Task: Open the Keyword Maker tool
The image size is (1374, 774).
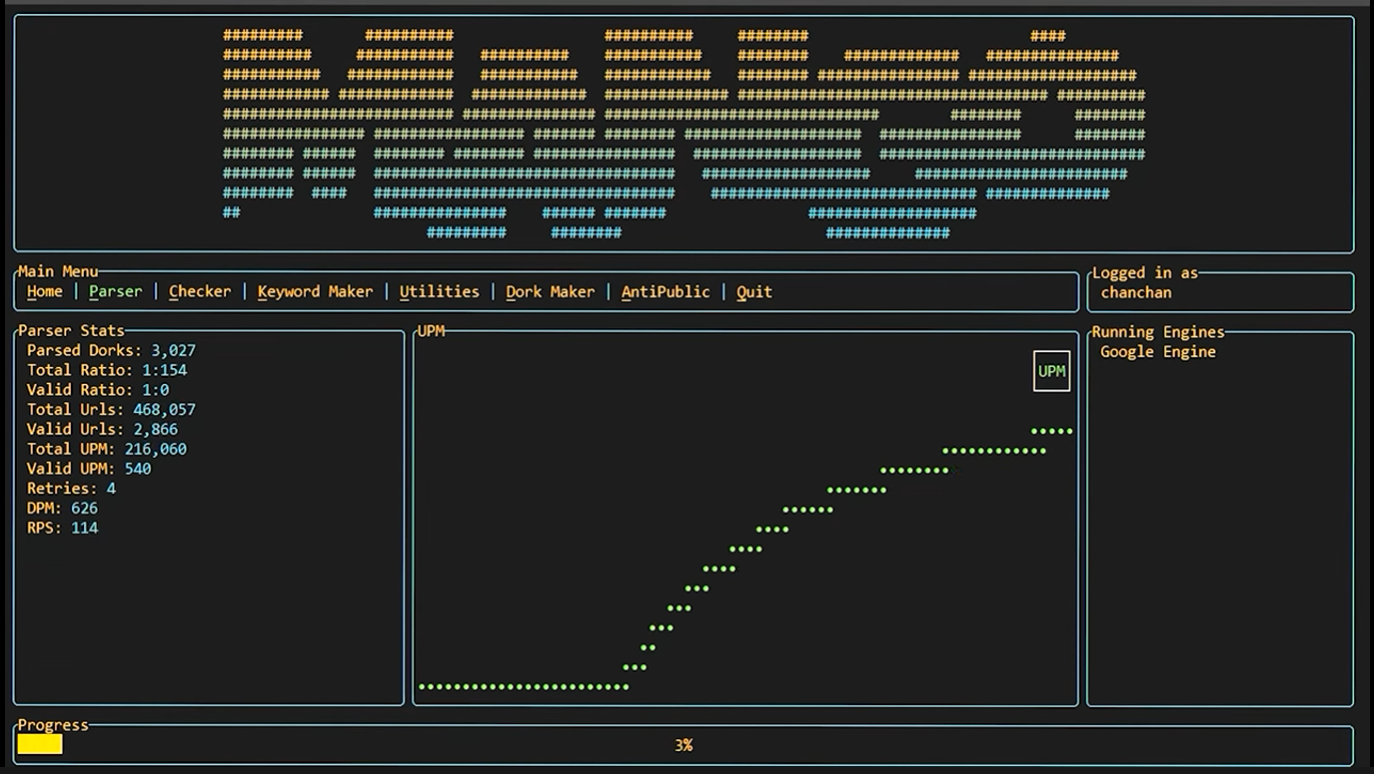Action: coord(315,292)
